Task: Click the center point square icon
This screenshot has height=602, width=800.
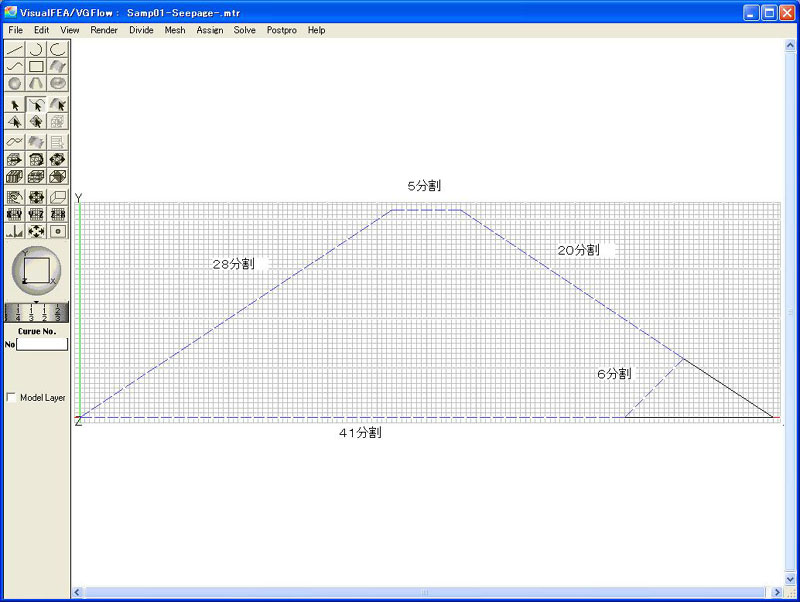Action: coord(58,232)
